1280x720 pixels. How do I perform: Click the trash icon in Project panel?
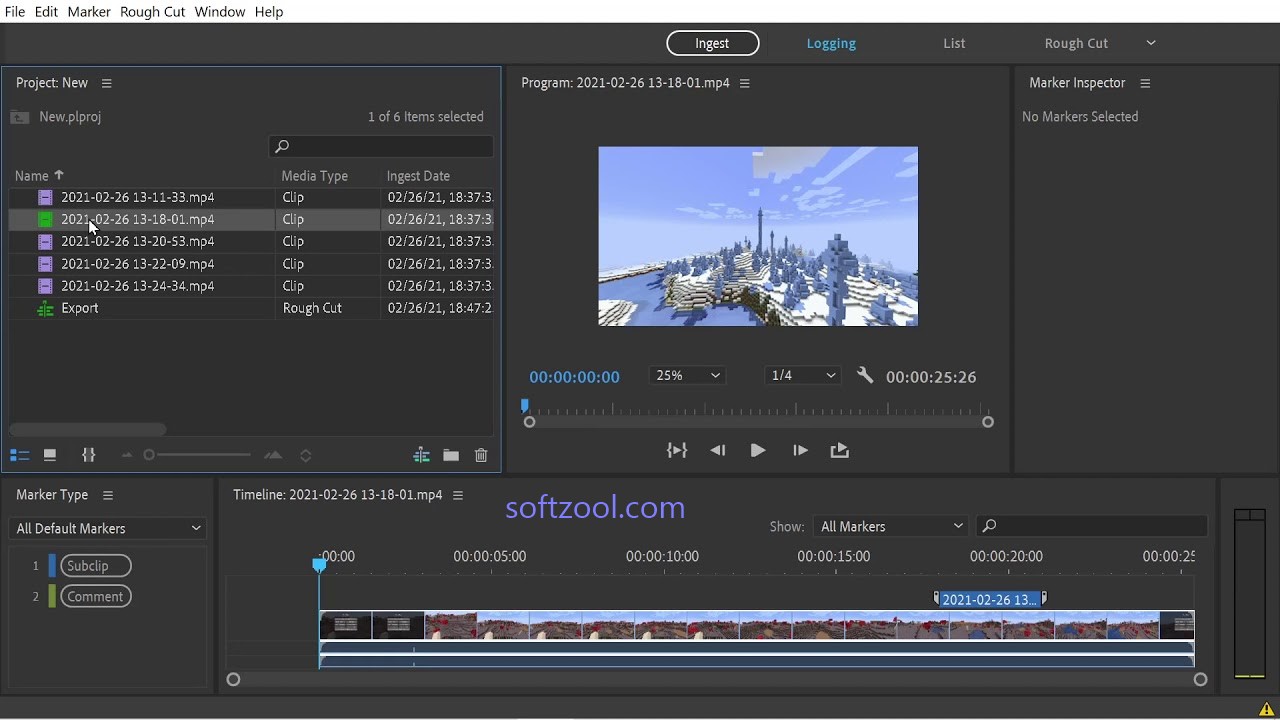pyautogui.click(x=481, y=455)
